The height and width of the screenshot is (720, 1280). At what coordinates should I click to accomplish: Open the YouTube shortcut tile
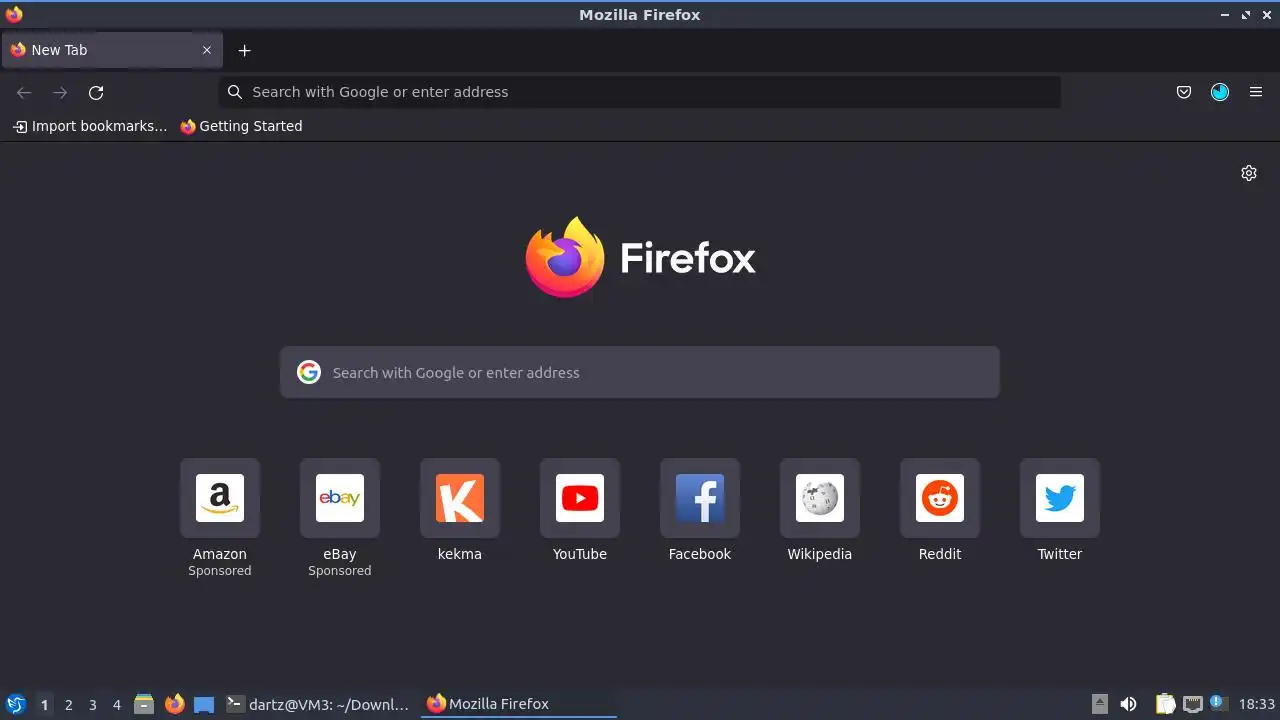coord(580,498)
